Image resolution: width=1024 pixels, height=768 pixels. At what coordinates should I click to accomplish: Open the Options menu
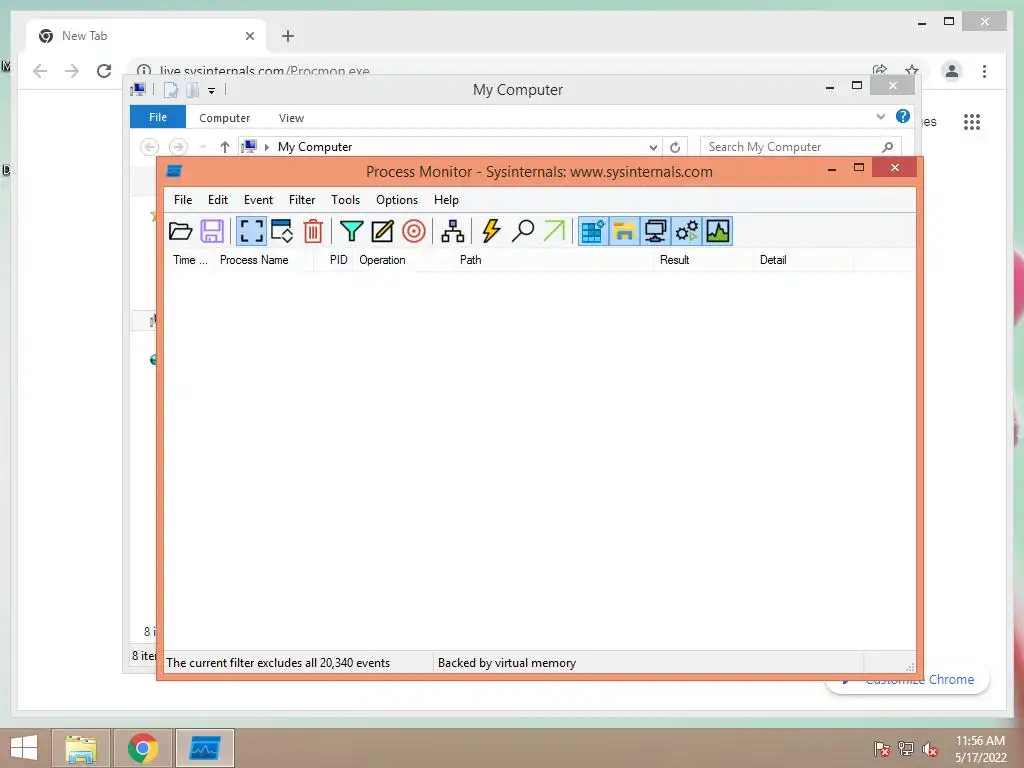pyautogui.click(x=397, y=200)
